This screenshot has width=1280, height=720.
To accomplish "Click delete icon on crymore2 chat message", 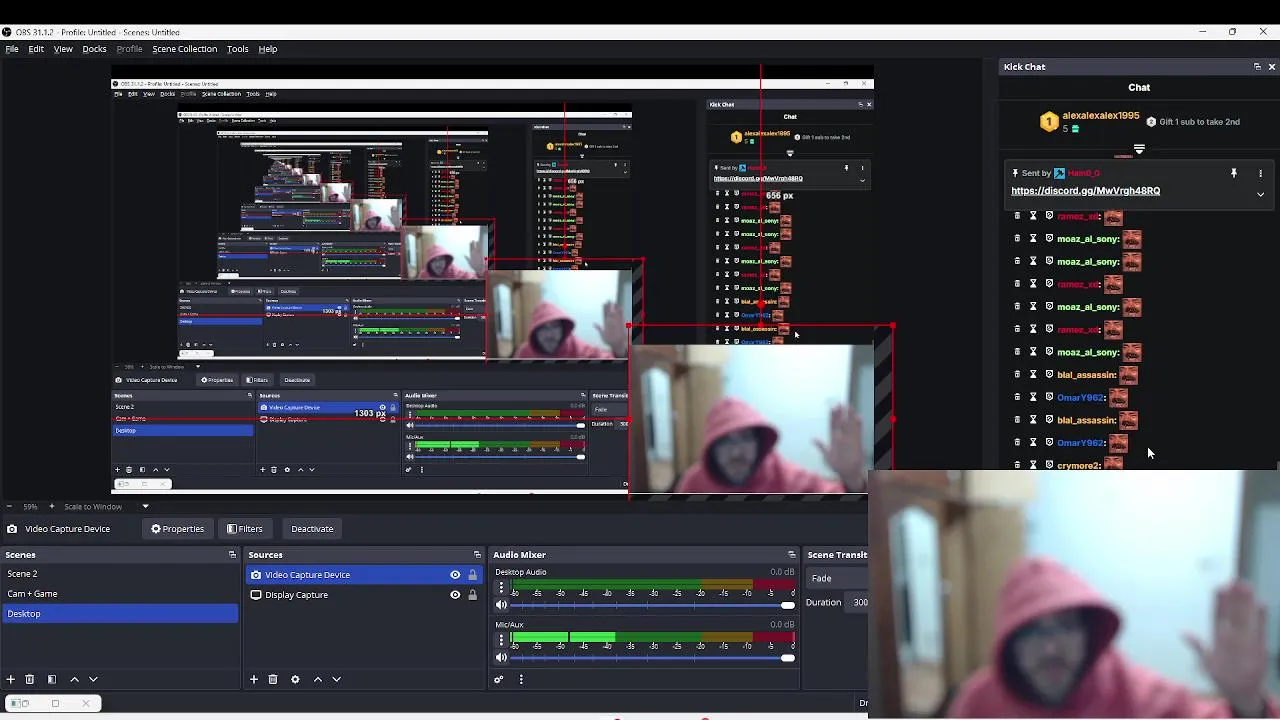I will pos(1017,465).
